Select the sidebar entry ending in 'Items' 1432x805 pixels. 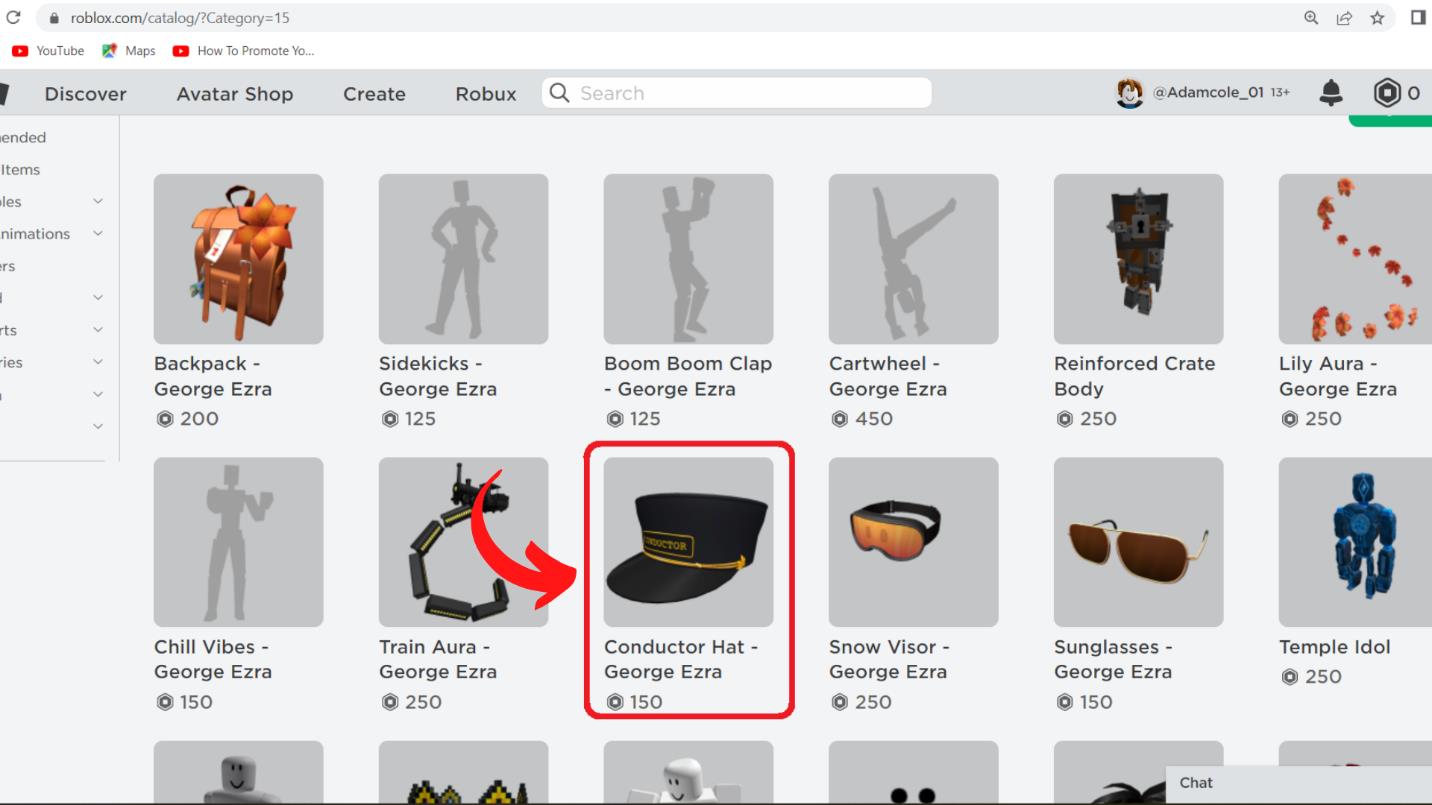tap(20, 169)
